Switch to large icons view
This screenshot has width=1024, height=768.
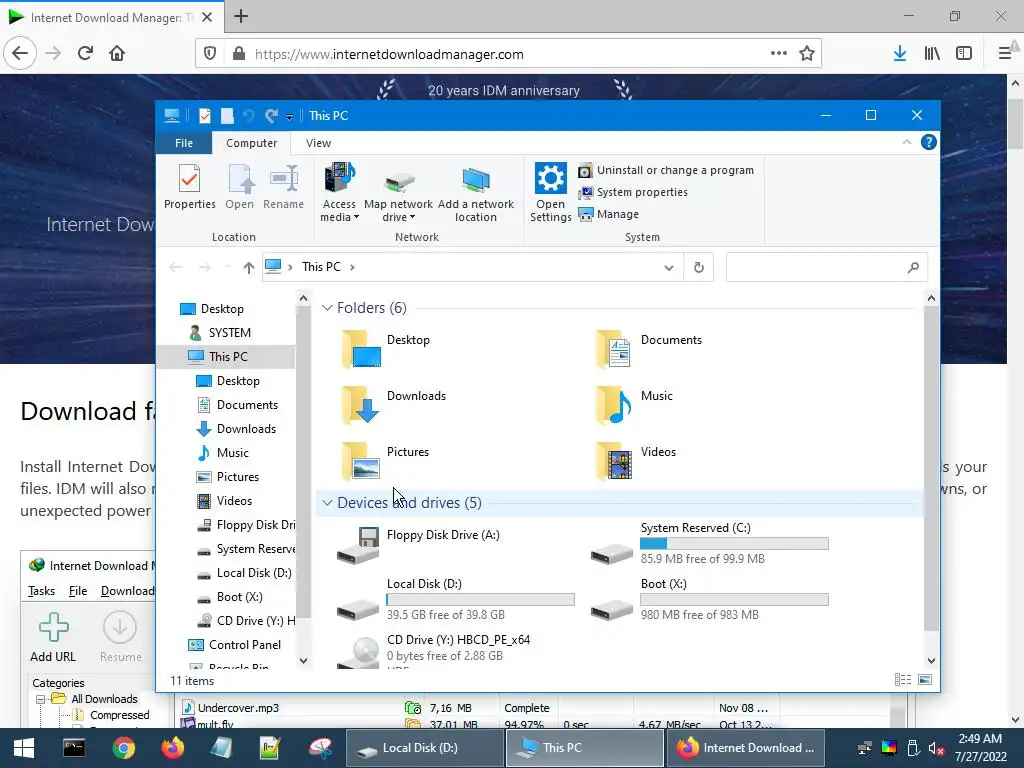tap(925, 680)
